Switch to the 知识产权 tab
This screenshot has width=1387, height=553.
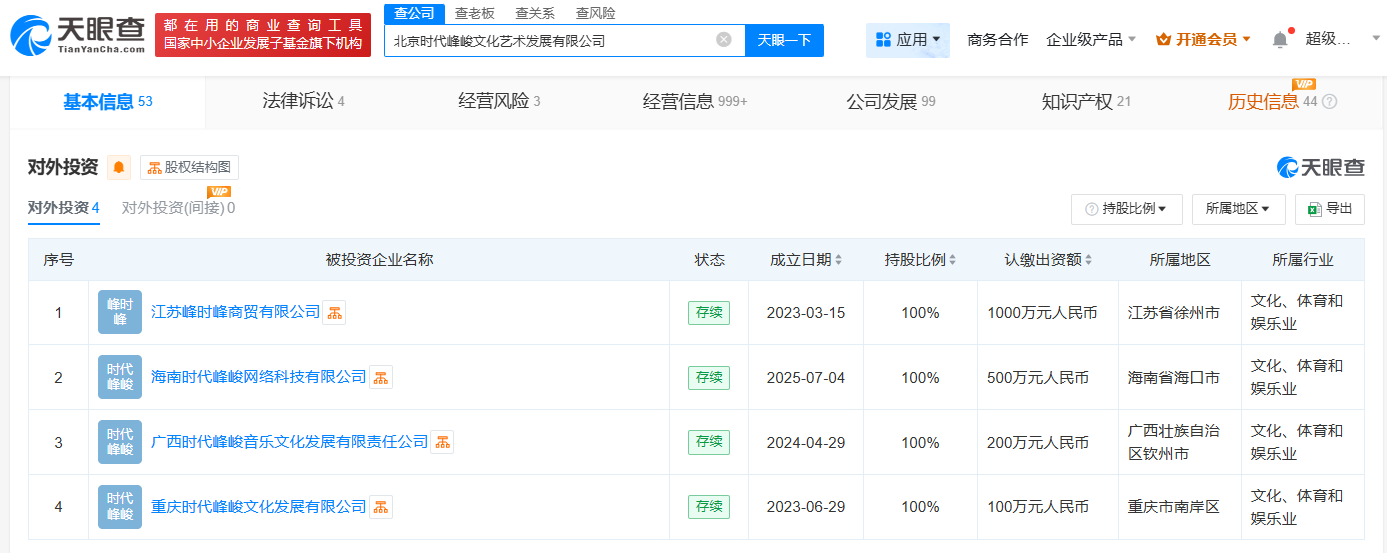pos(1085,102)
